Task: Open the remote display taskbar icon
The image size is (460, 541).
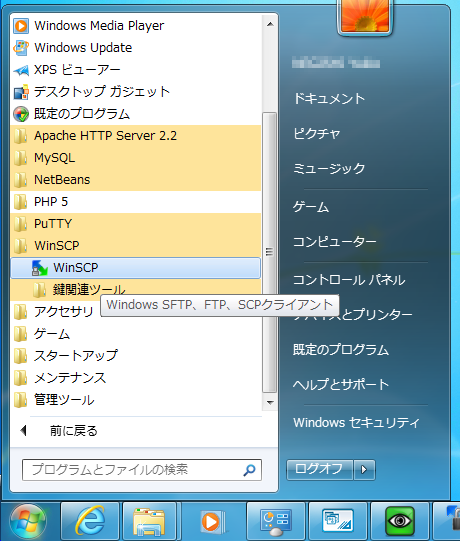Action: point(338,521)
